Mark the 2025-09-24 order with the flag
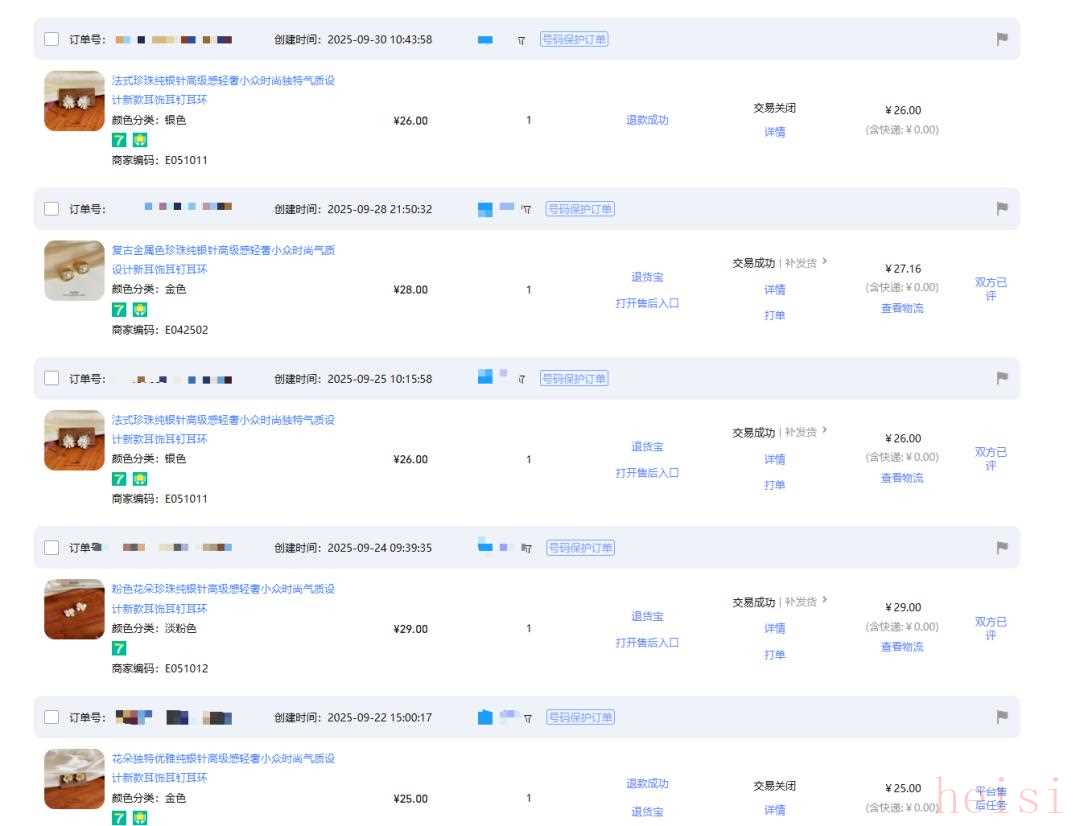 [1002, 548]
